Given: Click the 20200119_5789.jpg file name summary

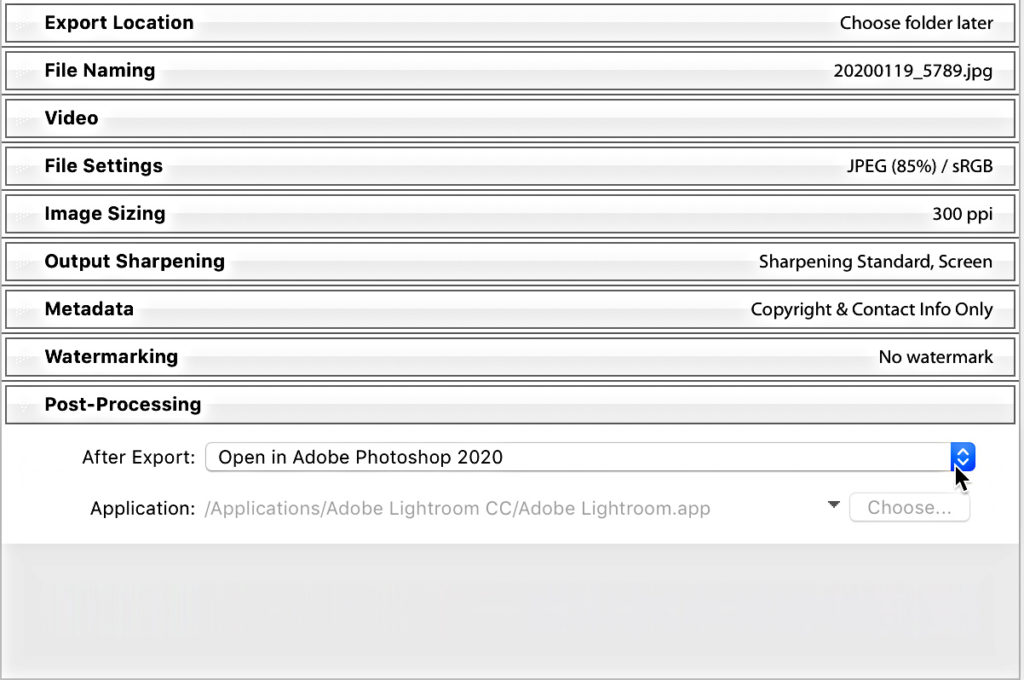Looking at the screenshot, I should click(x=913, y=71).
